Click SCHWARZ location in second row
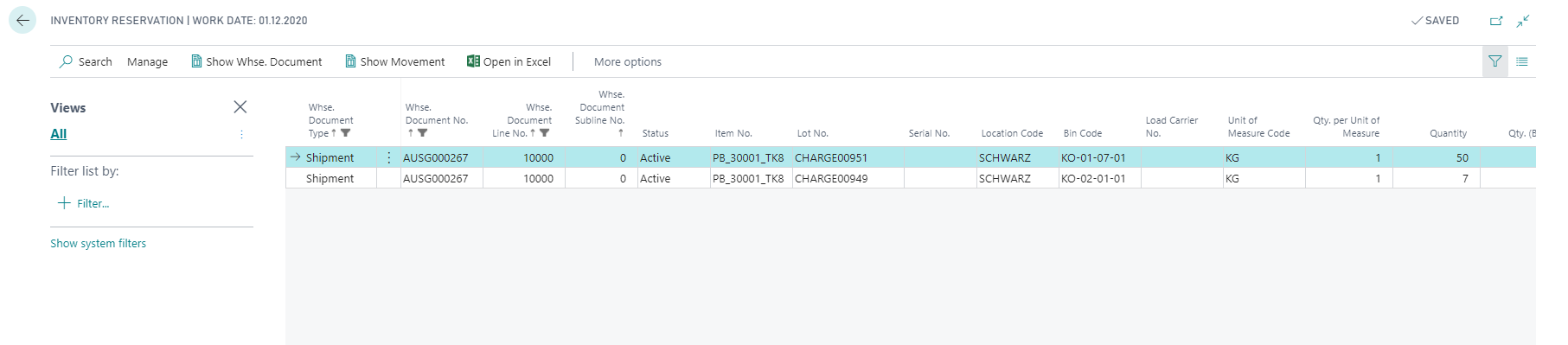 pyautogui.click(x=1004, y=178)
